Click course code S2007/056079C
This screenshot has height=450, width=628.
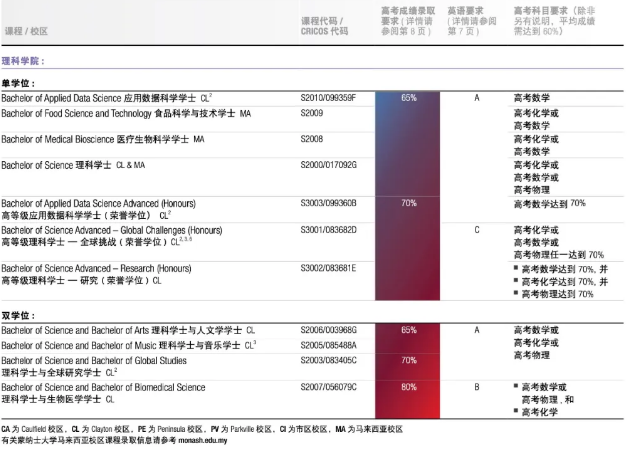point(328,387)
